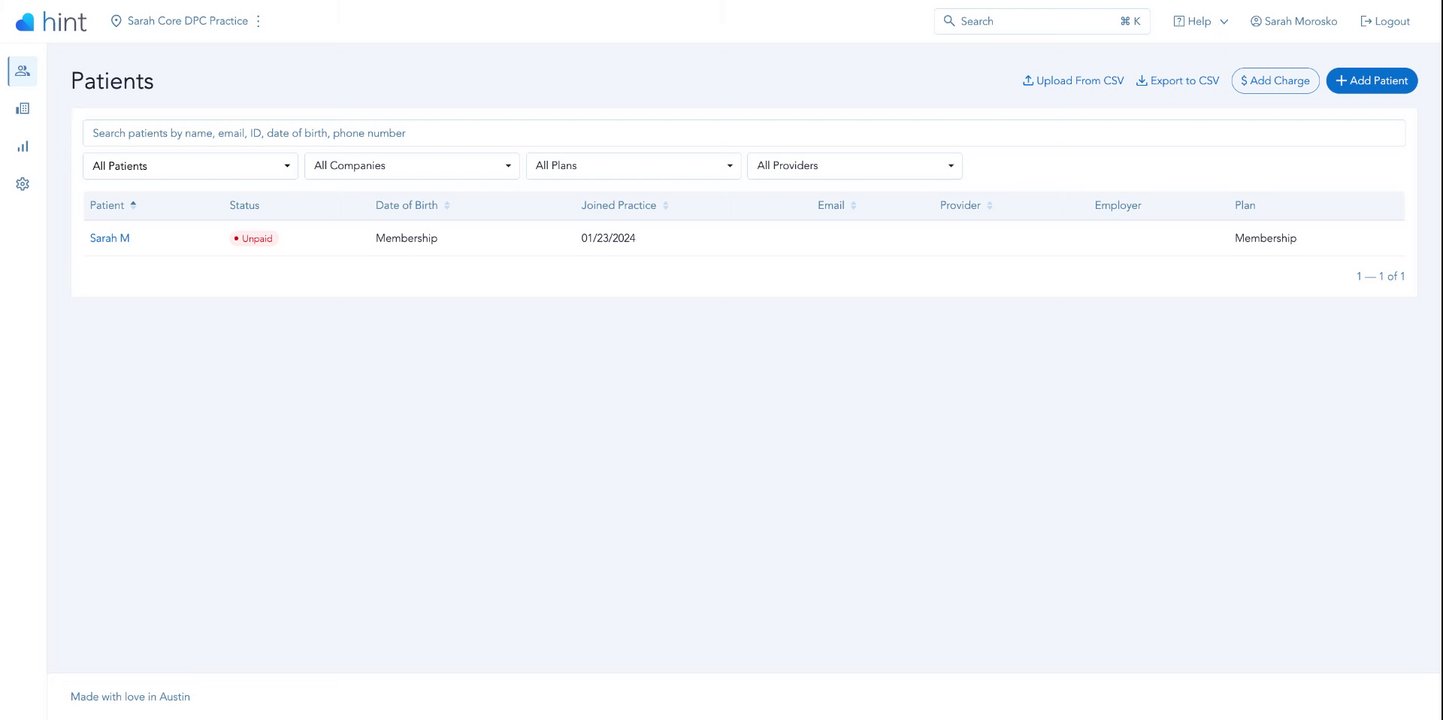
Task: Click the Add Charge button
Action: 1275,81
